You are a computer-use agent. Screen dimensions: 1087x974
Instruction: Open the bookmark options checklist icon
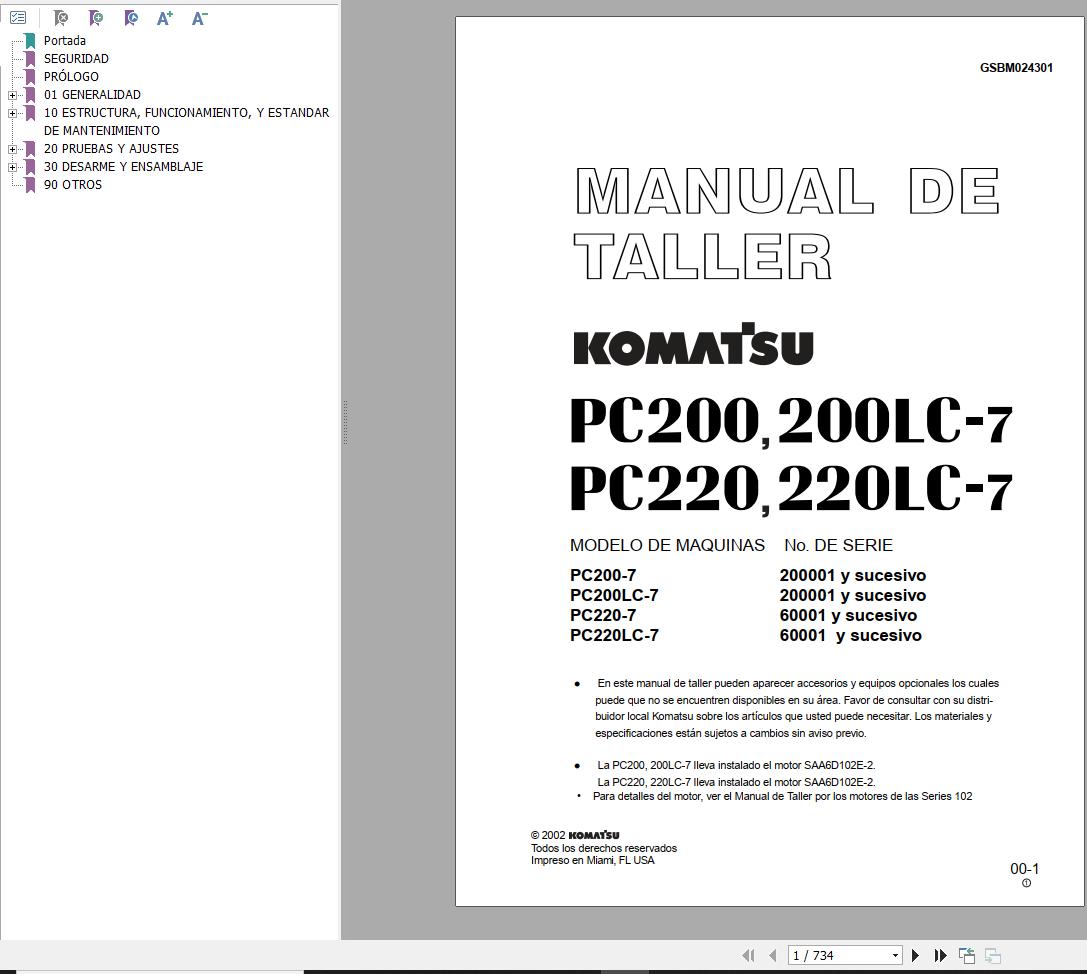click(x=18, y=18)
